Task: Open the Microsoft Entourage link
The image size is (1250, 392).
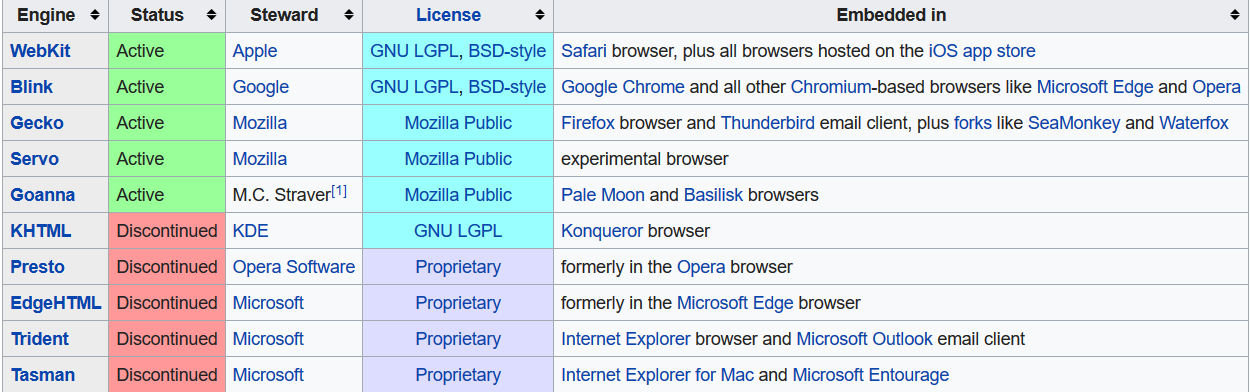Action: (871, 375)
